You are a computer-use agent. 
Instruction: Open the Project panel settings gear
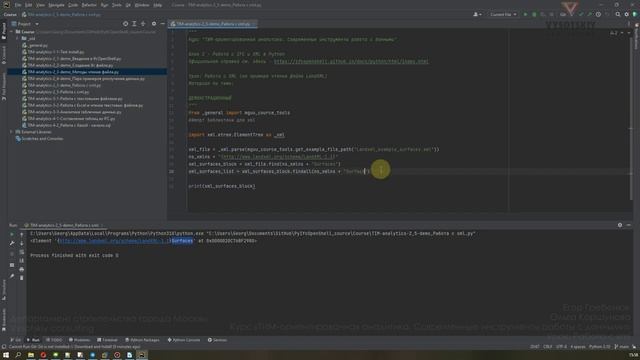154,24
